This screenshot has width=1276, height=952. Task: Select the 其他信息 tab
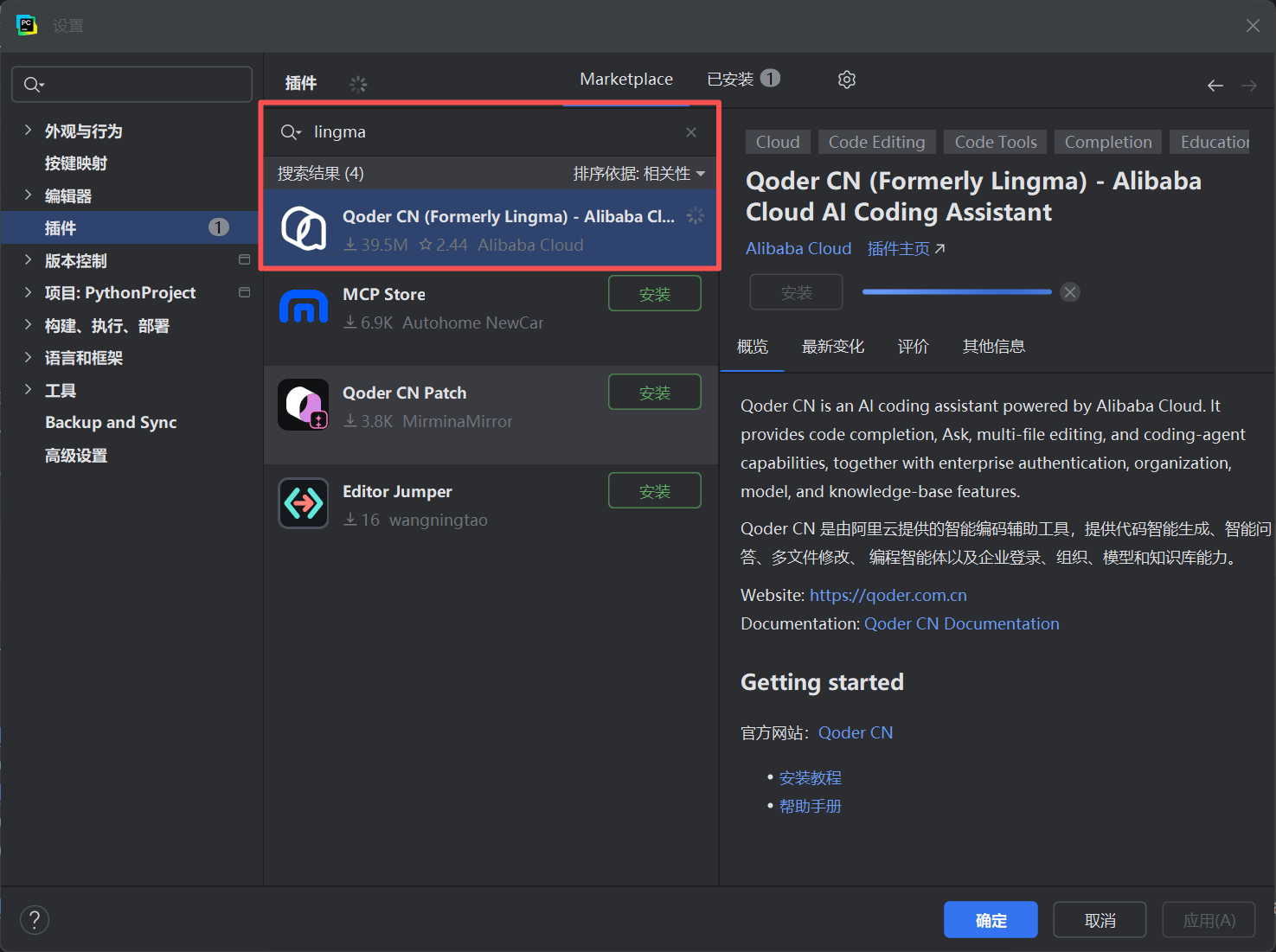click(994, 347)
